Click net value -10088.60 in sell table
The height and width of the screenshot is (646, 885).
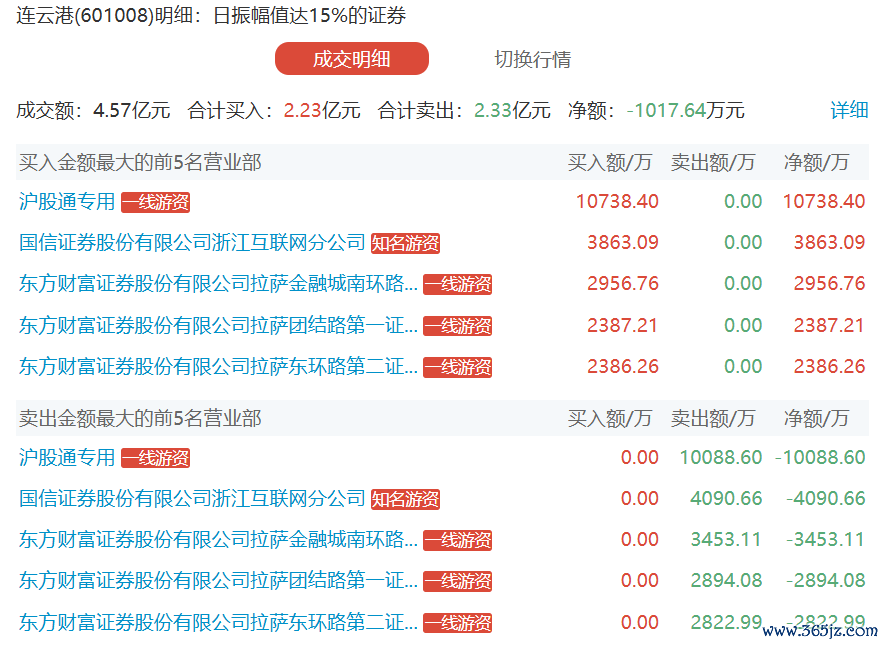pos(820,458)
